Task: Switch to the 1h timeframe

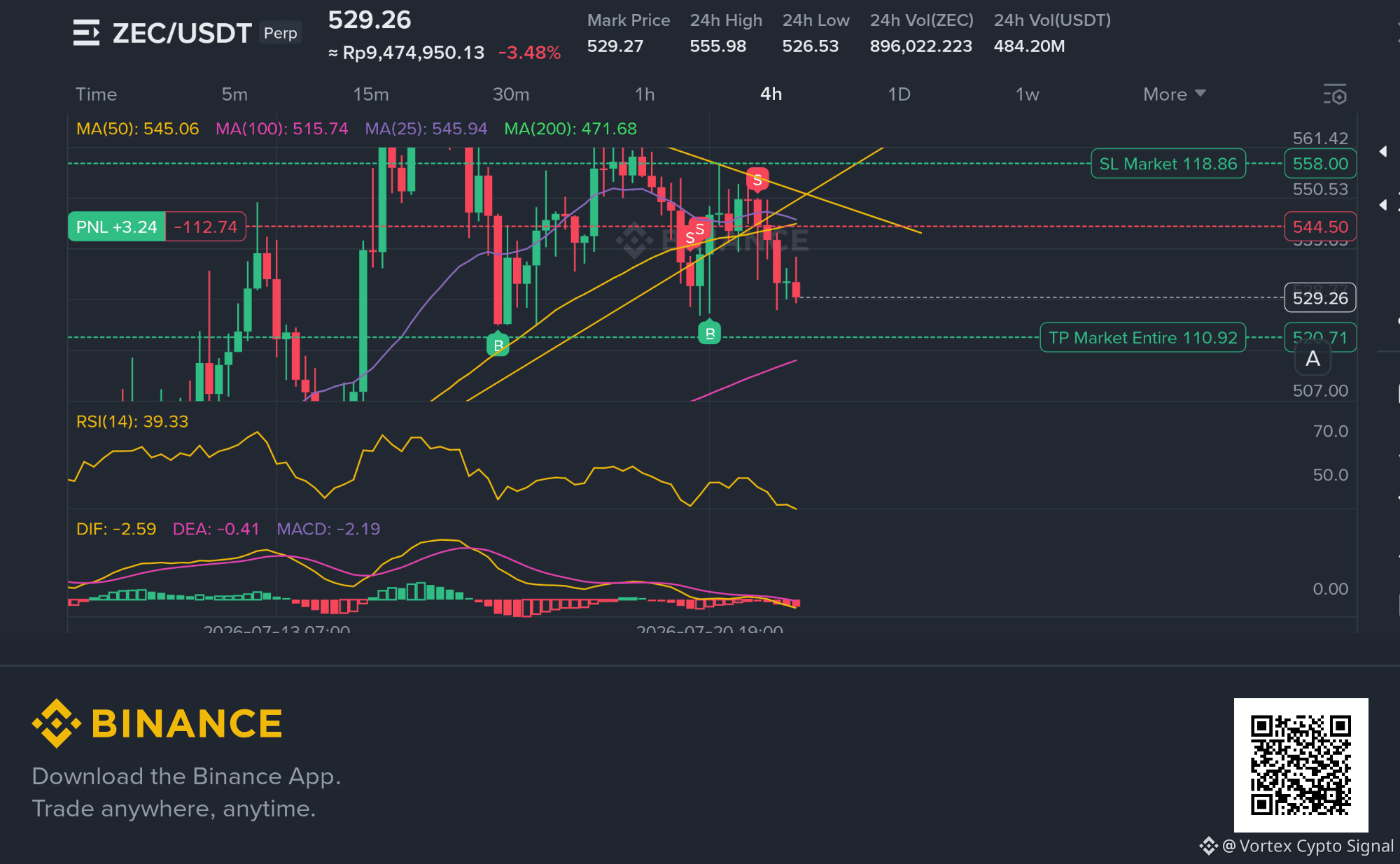Action: pos(645,94)
